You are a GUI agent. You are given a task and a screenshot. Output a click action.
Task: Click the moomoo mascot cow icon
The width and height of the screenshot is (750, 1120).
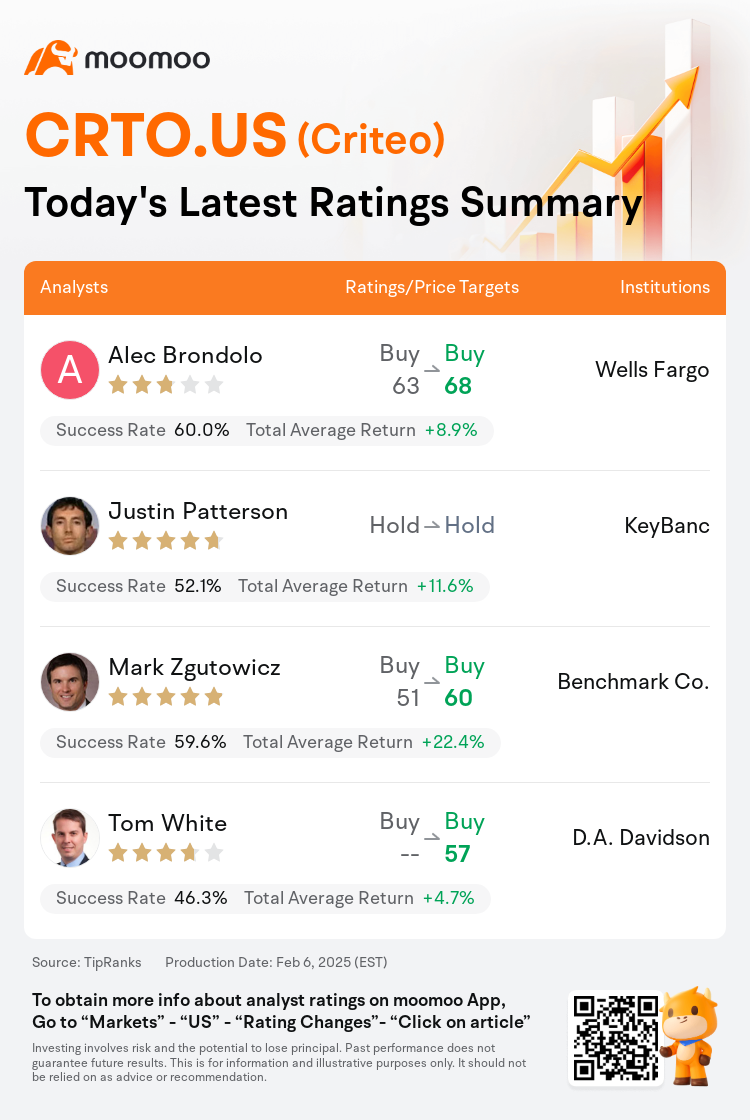(x=688, y=1036)
